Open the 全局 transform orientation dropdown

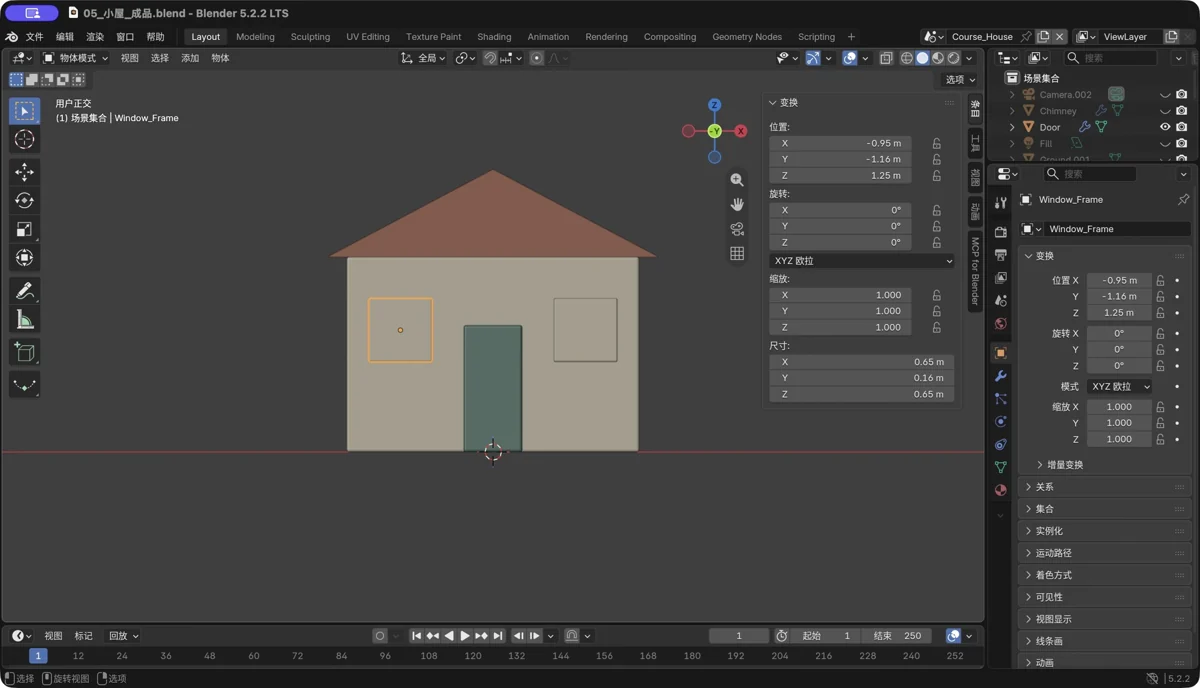tap(423, 59)
